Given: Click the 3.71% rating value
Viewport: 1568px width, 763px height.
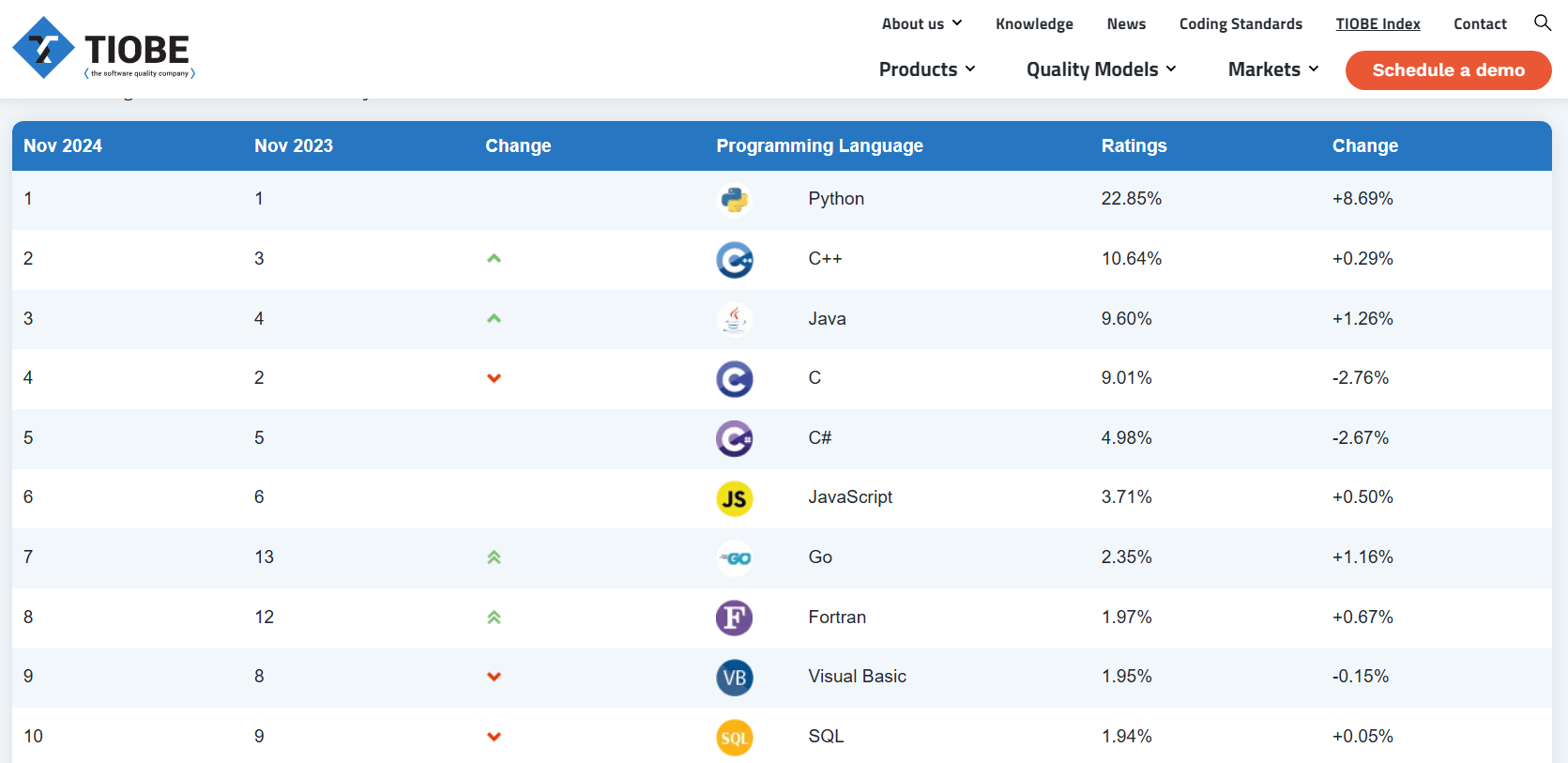Looking at the screenshot, I should click(1126, 496).
